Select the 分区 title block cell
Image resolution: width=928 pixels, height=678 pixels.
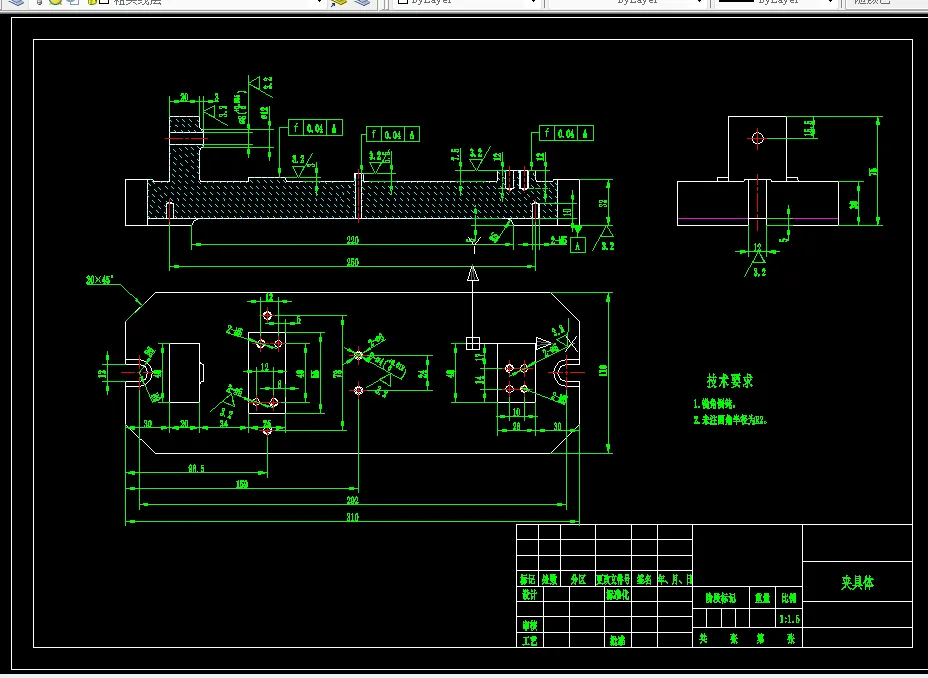click(x=578, y=580)
